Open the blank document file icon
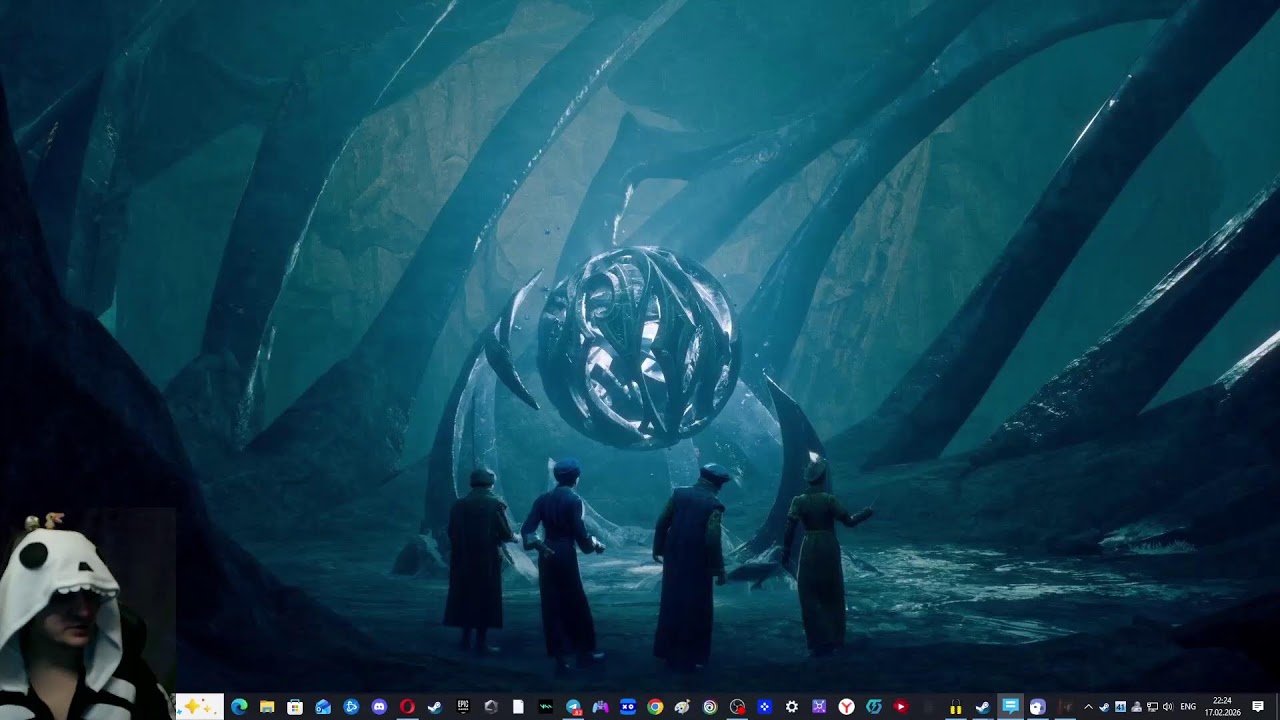Viewport: 1280px width, 720px height. tap(518, 707)
